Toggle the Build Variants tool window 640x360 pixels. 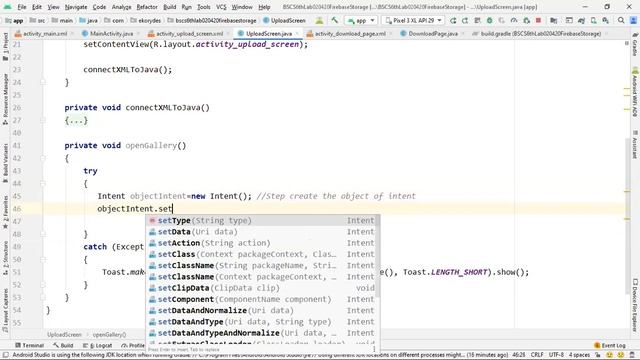[x=5, y=163]
